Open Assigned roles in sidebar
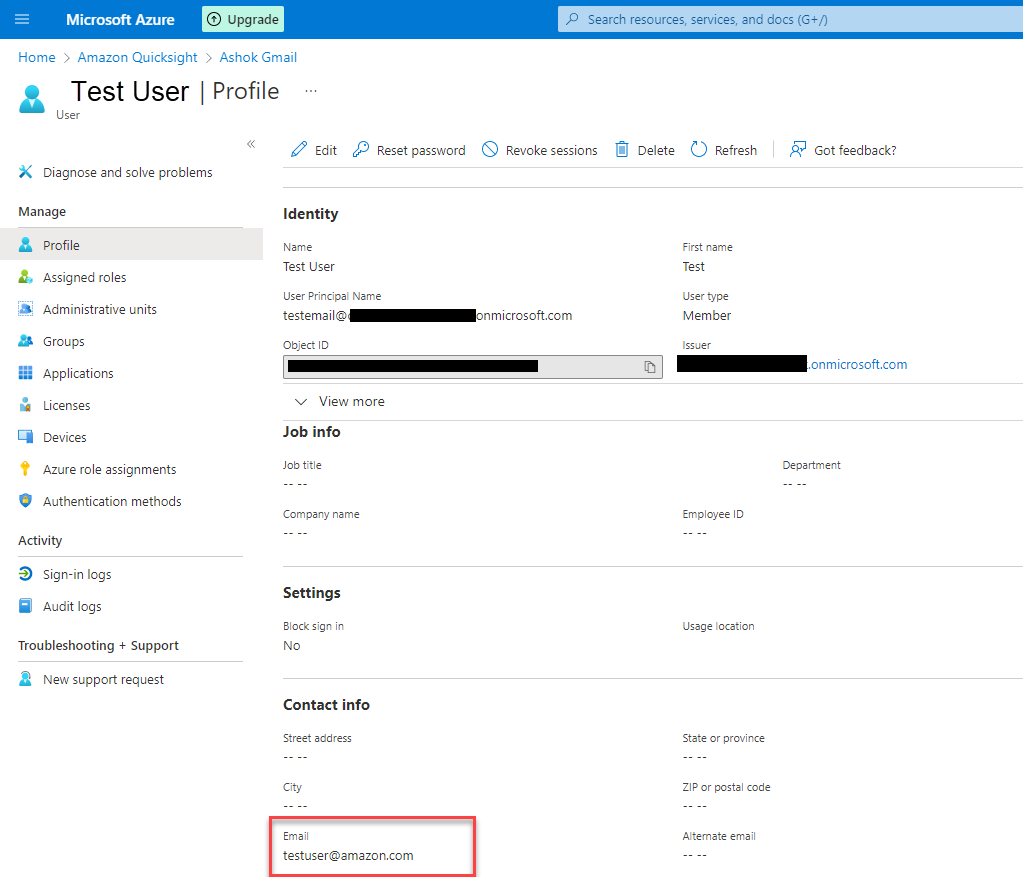 point(85,277)
